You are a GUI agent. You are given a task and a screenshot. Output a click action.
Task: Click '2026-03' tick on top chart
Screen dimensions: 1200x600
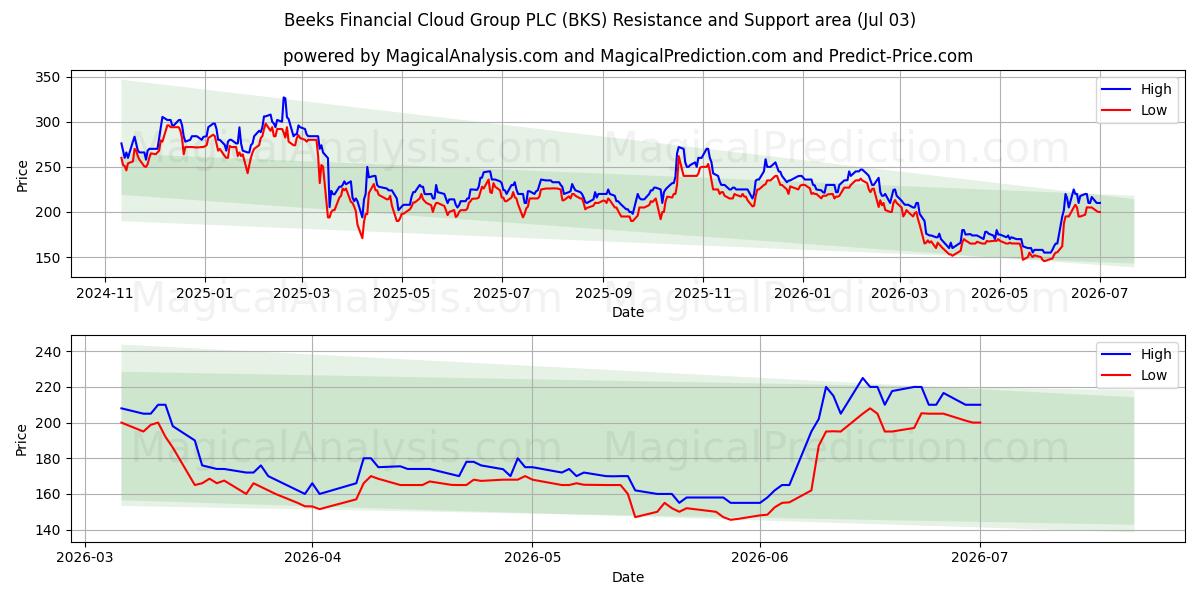898,294
